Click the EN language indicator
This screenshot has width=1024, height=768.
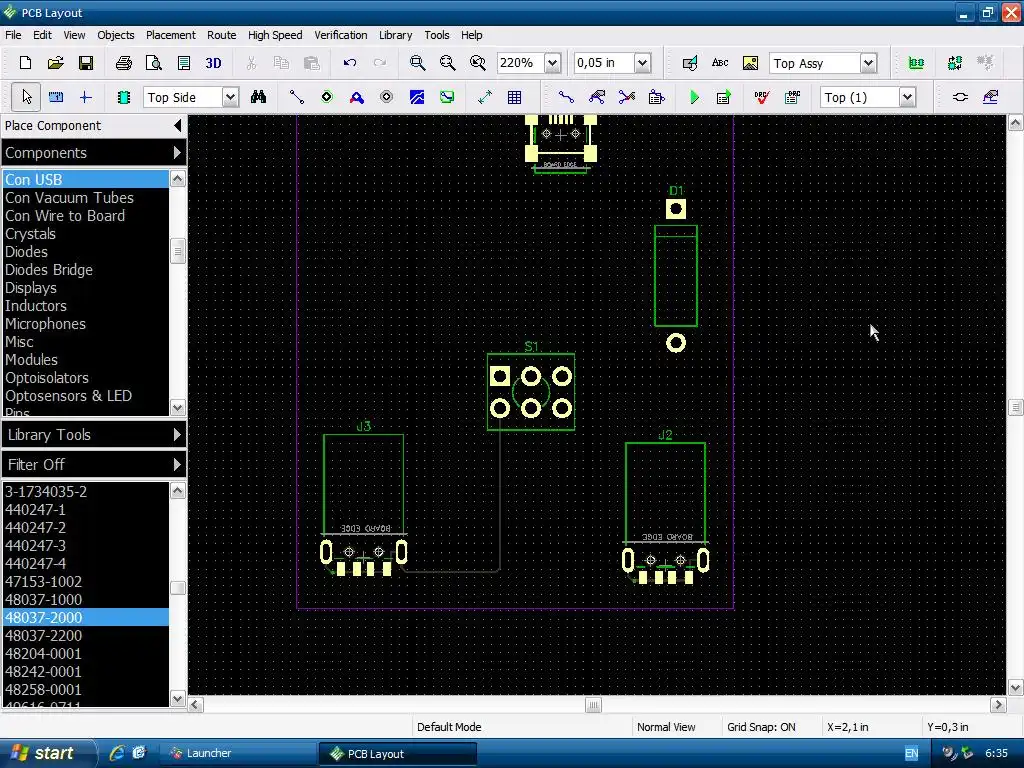pyautogui.click(x=912, y=754)
